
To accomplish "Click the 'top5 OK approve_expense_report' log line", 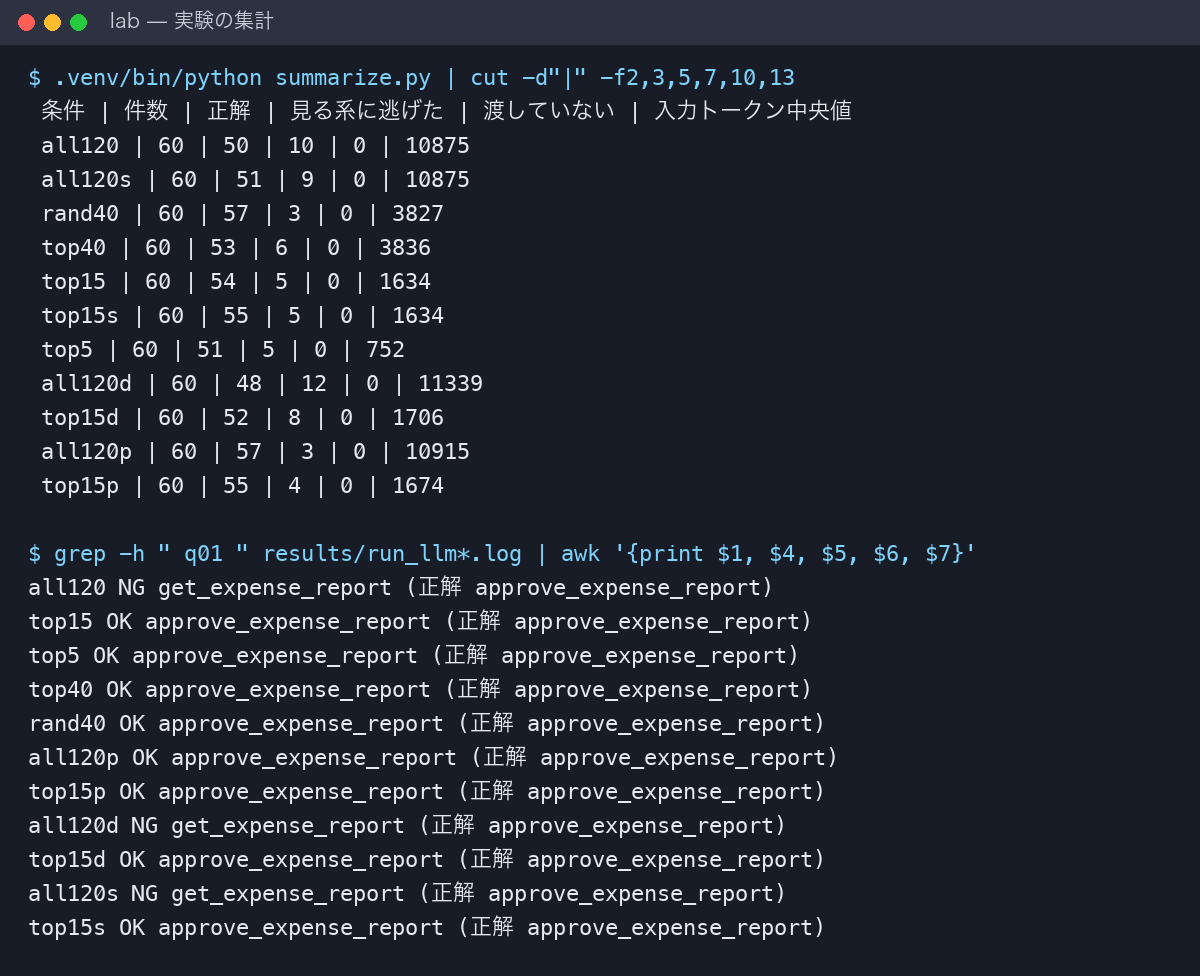I will [414, 656].
